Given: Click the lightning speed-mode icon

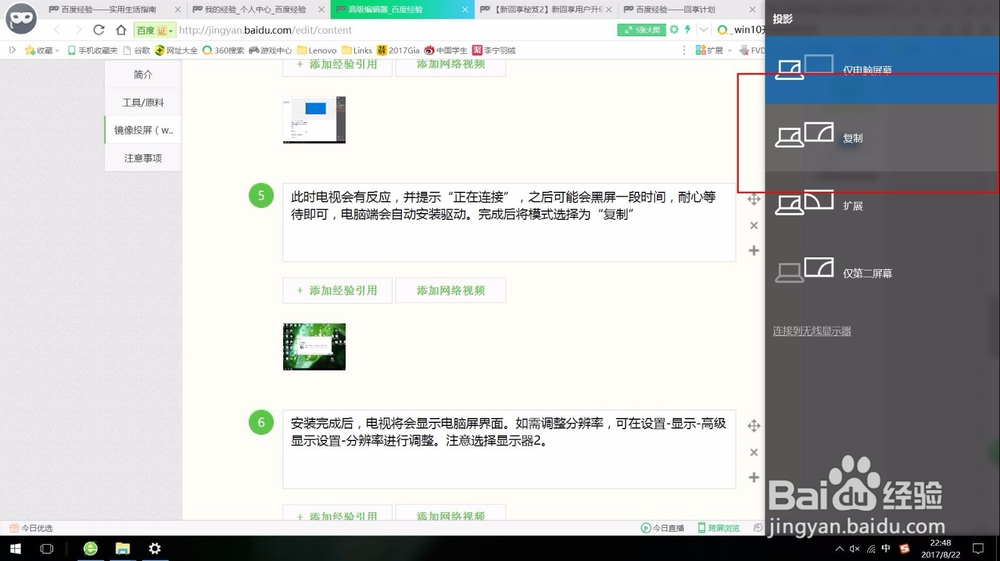Looking at the screenshot, I should [688, 29].
